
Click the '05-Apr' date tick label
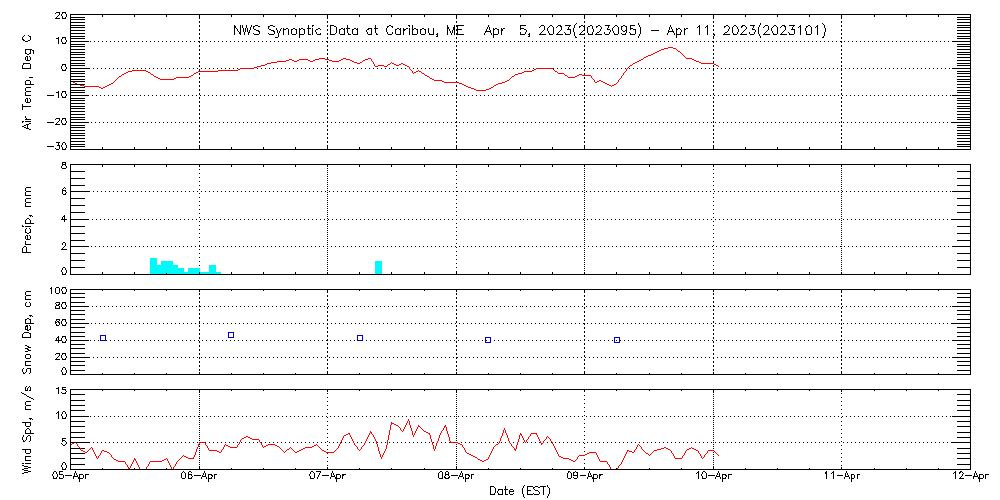coord(71,477)
